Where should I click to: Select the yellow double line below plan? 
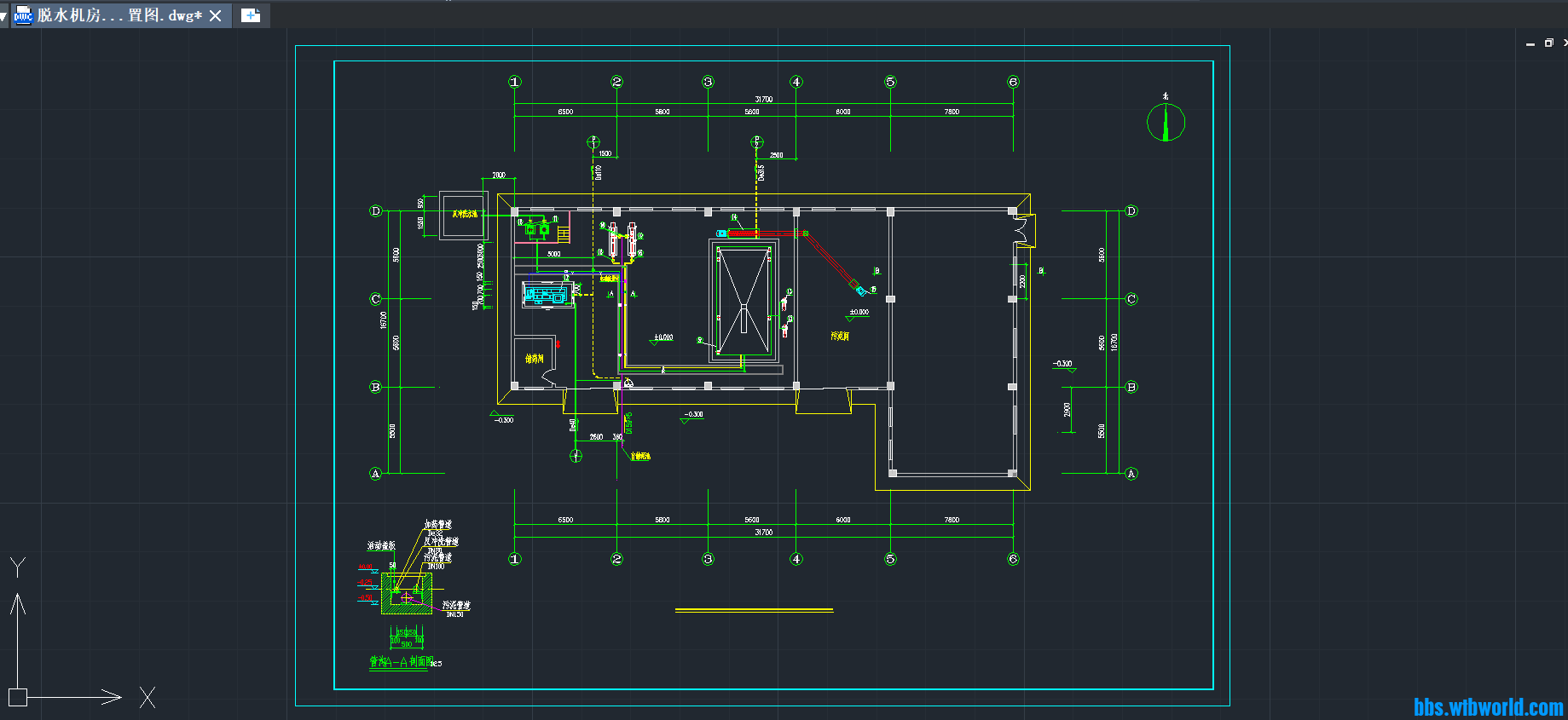point(754,610)
